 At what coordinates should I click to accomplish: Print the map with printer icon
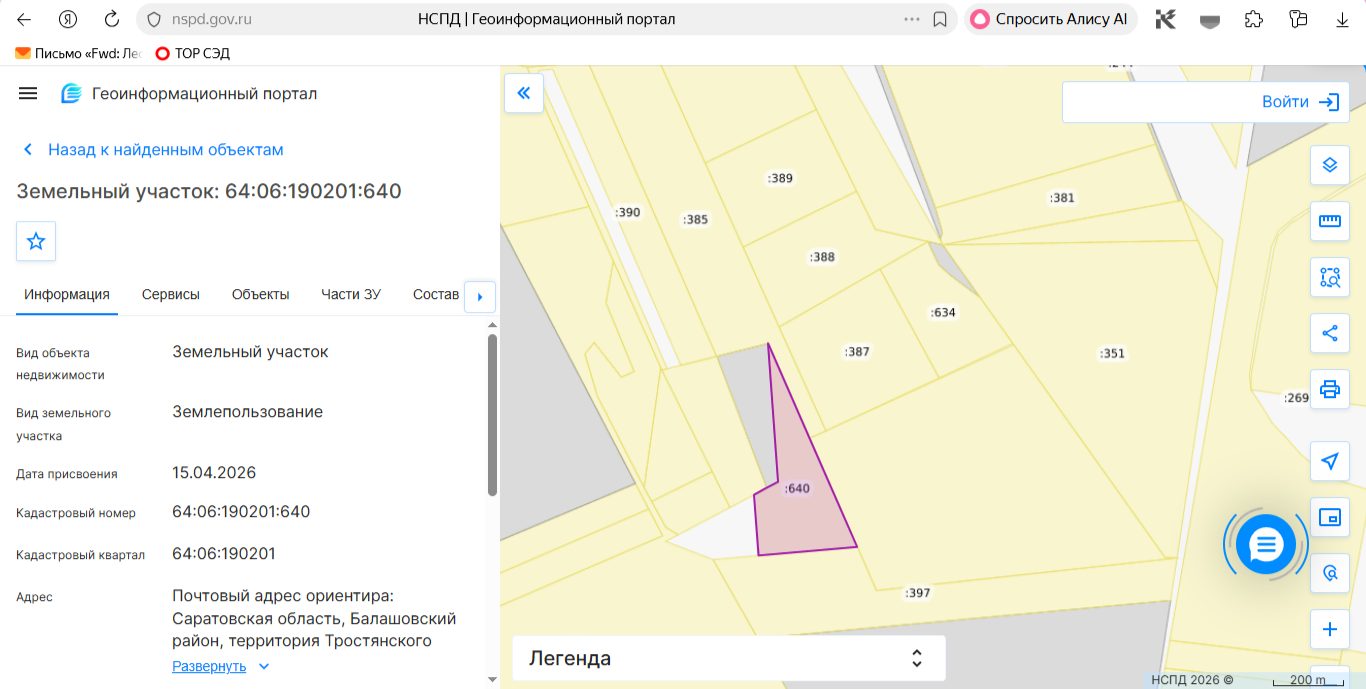pyautogui.click(x=1329, y=389)
